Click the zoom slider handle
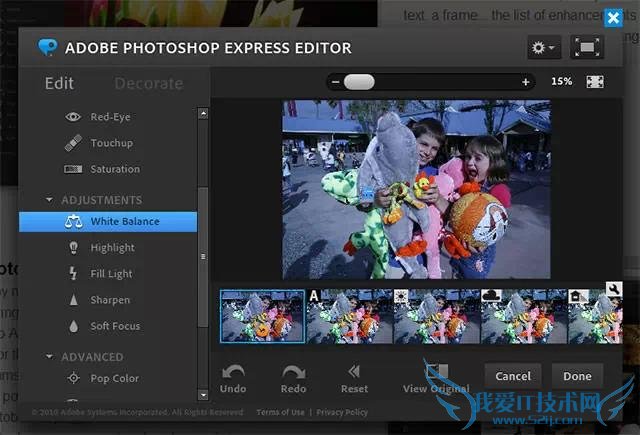 [x=358, y=82]
